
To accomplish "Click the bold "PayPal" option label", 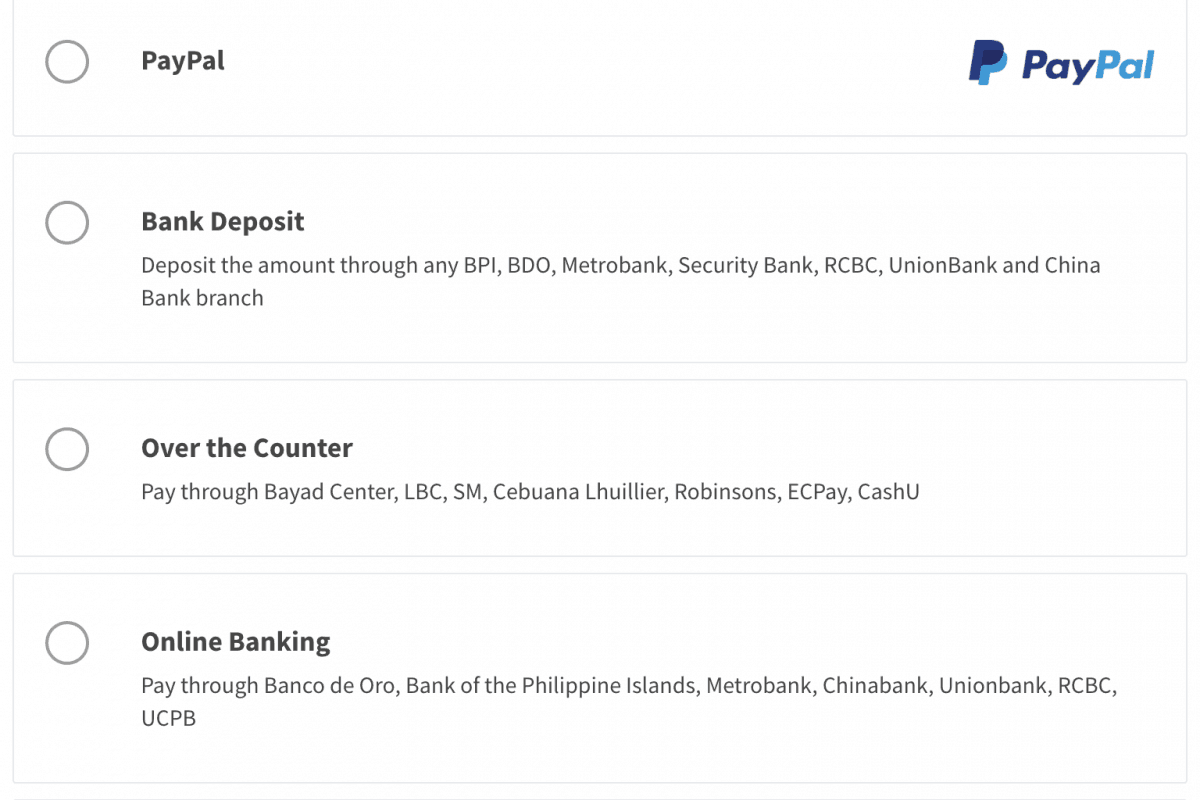I will click(183, 61).
